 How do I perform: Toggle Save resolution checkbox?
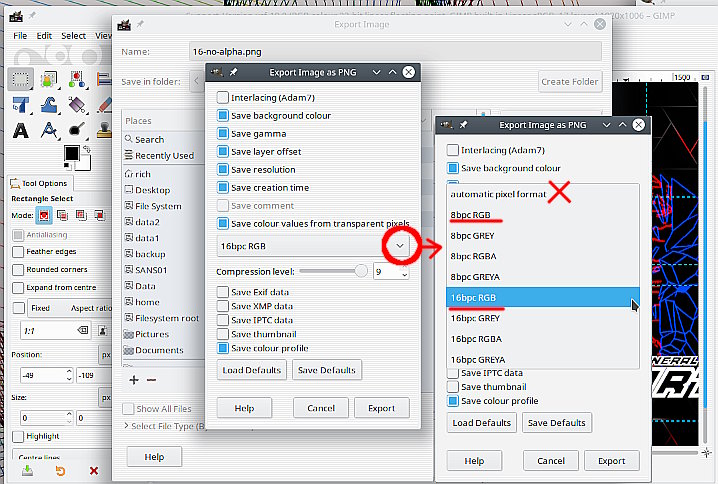point(223,169)
